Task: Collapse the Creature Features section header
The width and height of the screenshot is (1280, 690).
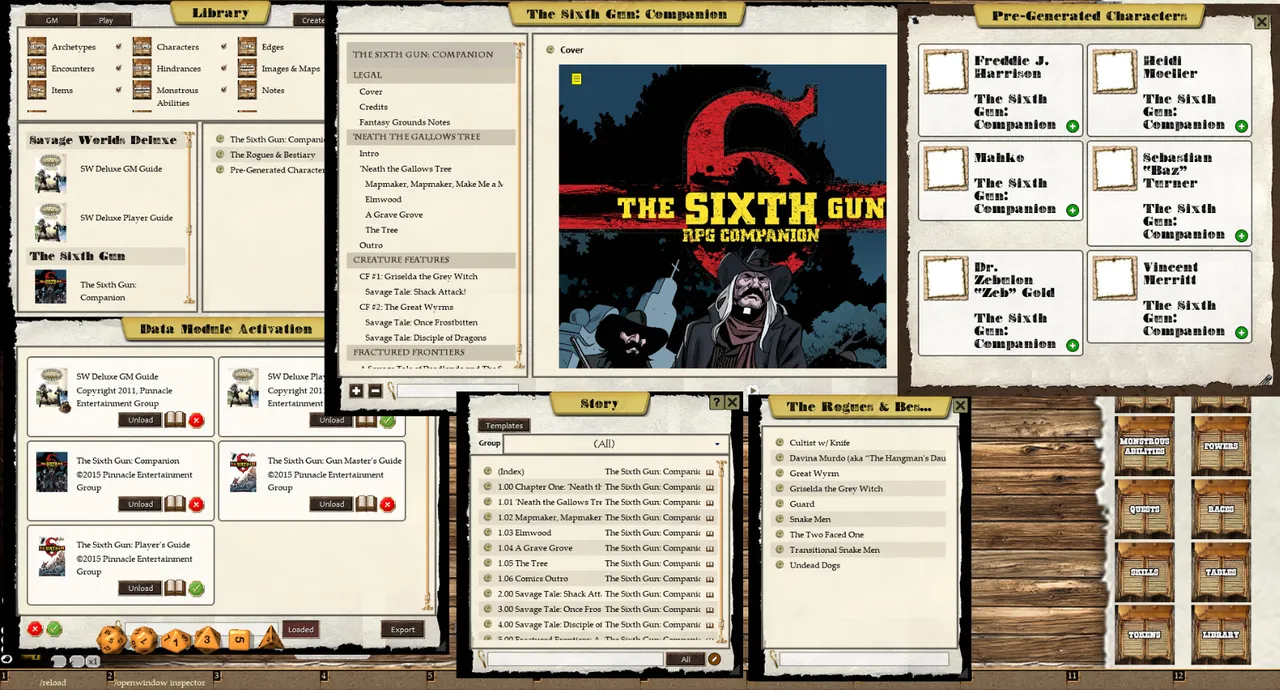Action: [x=431, y=260]
